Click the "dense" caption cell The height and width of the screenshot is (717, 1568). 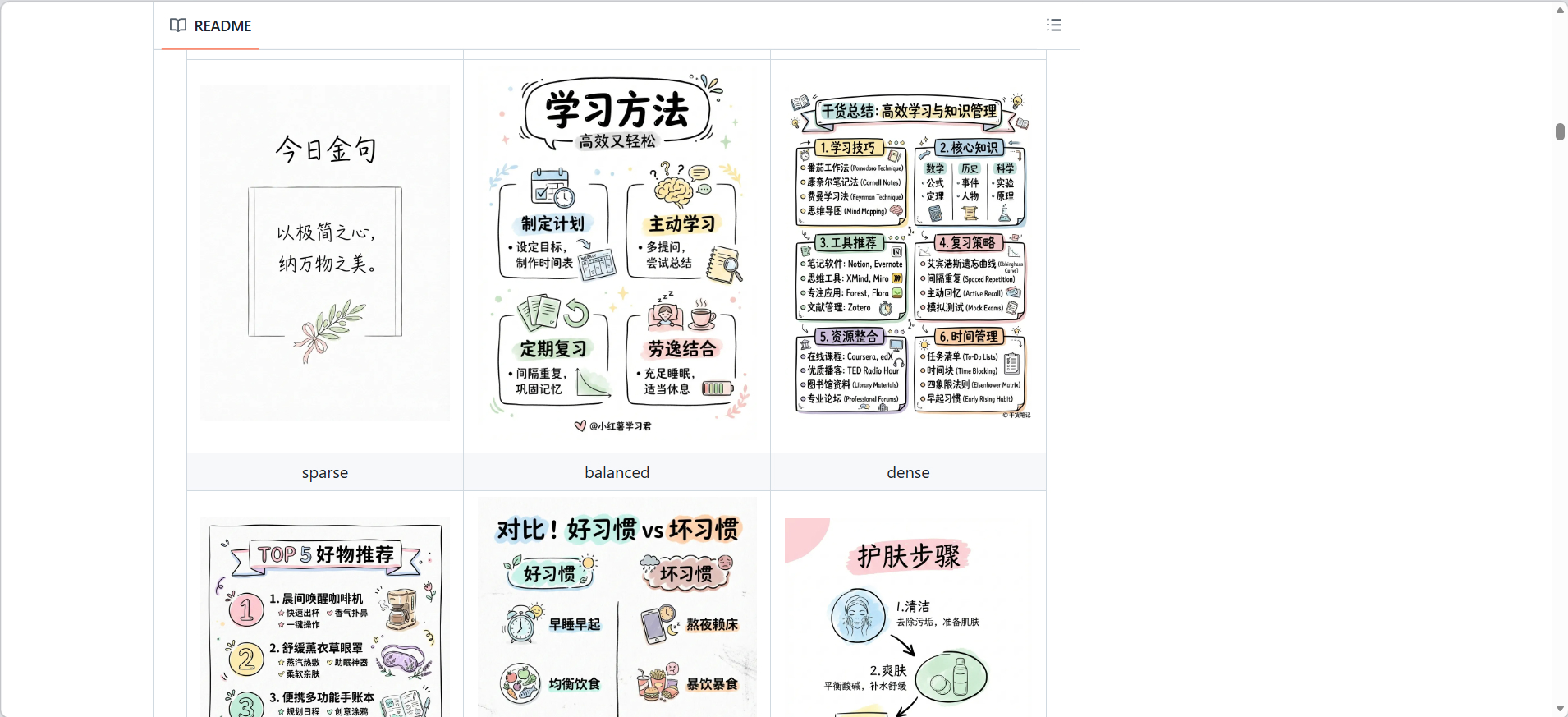908,472
